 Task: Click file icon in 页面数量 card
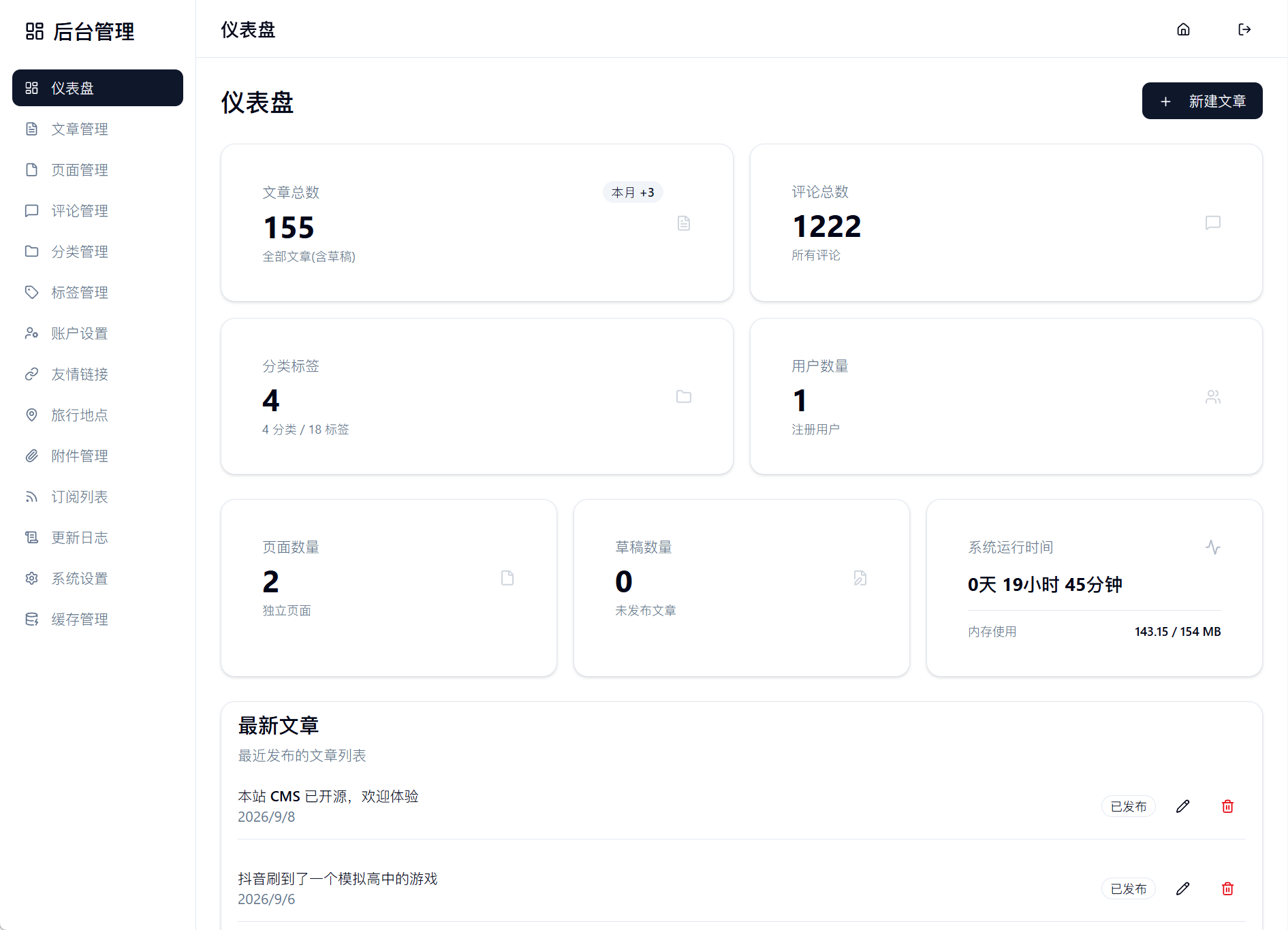pos(507,578)
